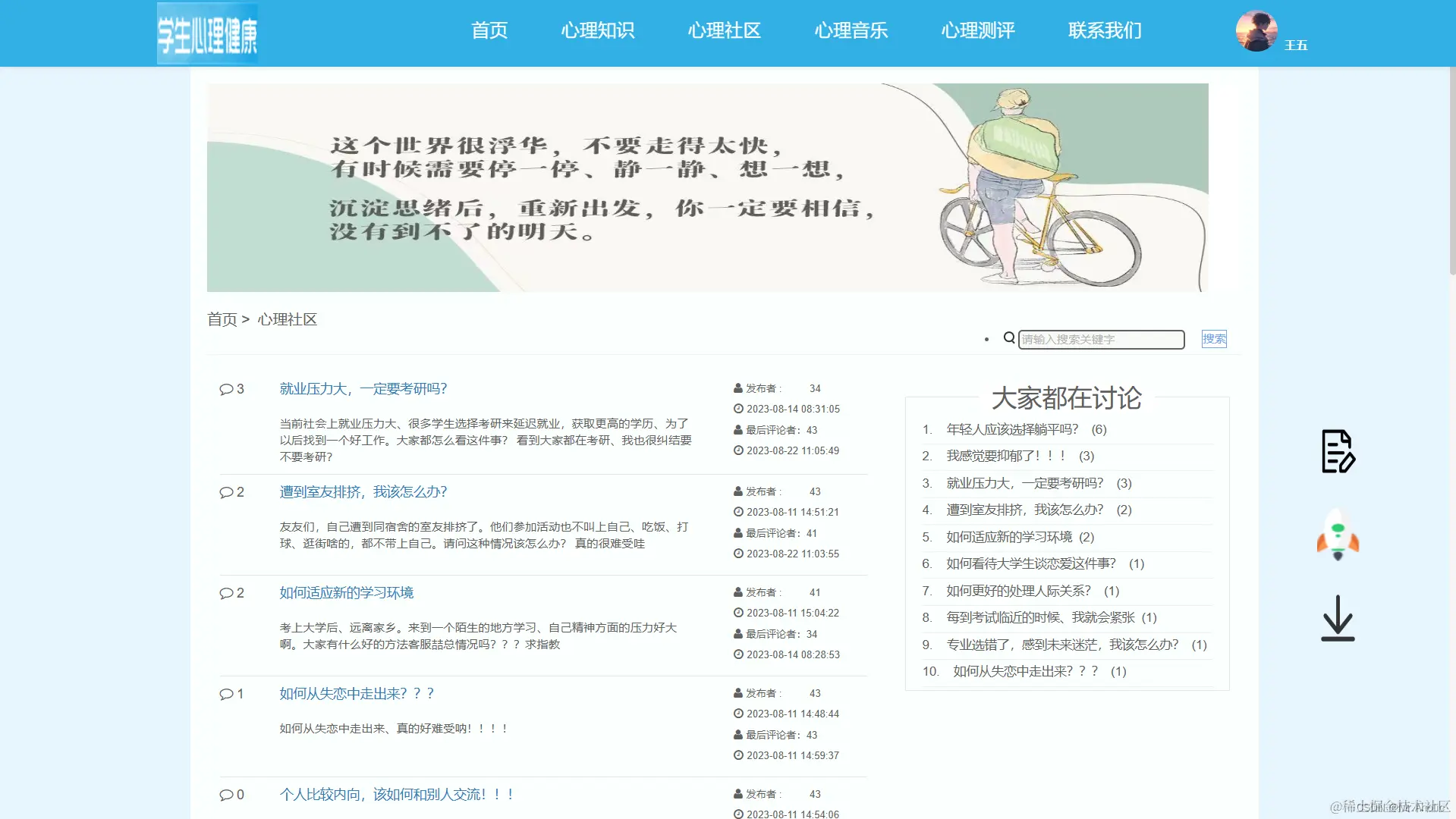Open post 就业压力大，一定要考研吗? in main list
The image size is (1456, 819).
pyautogui.click(x=363, y=389)
